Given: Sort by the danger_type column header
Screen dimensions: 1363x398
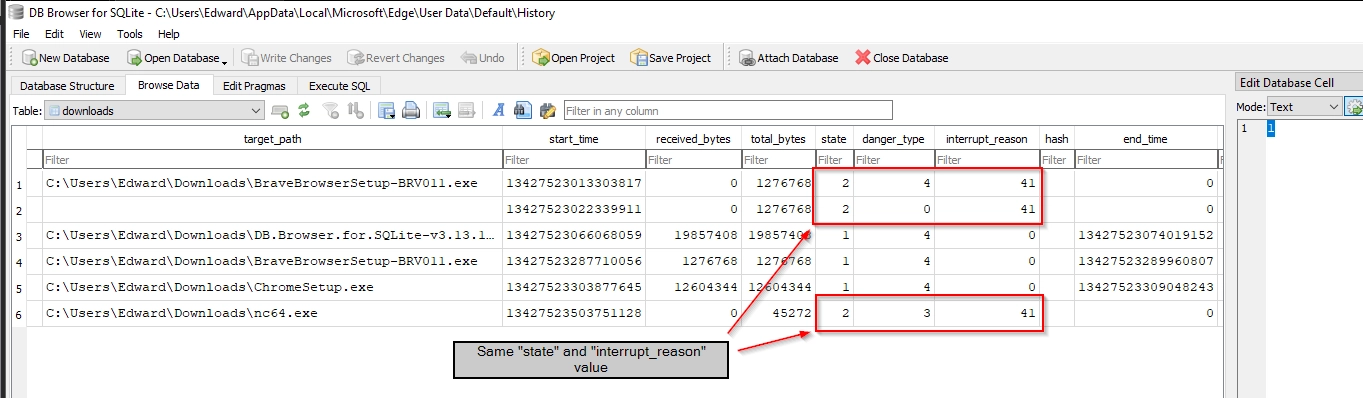Looking at the screenshot, I should pos(893,139).
